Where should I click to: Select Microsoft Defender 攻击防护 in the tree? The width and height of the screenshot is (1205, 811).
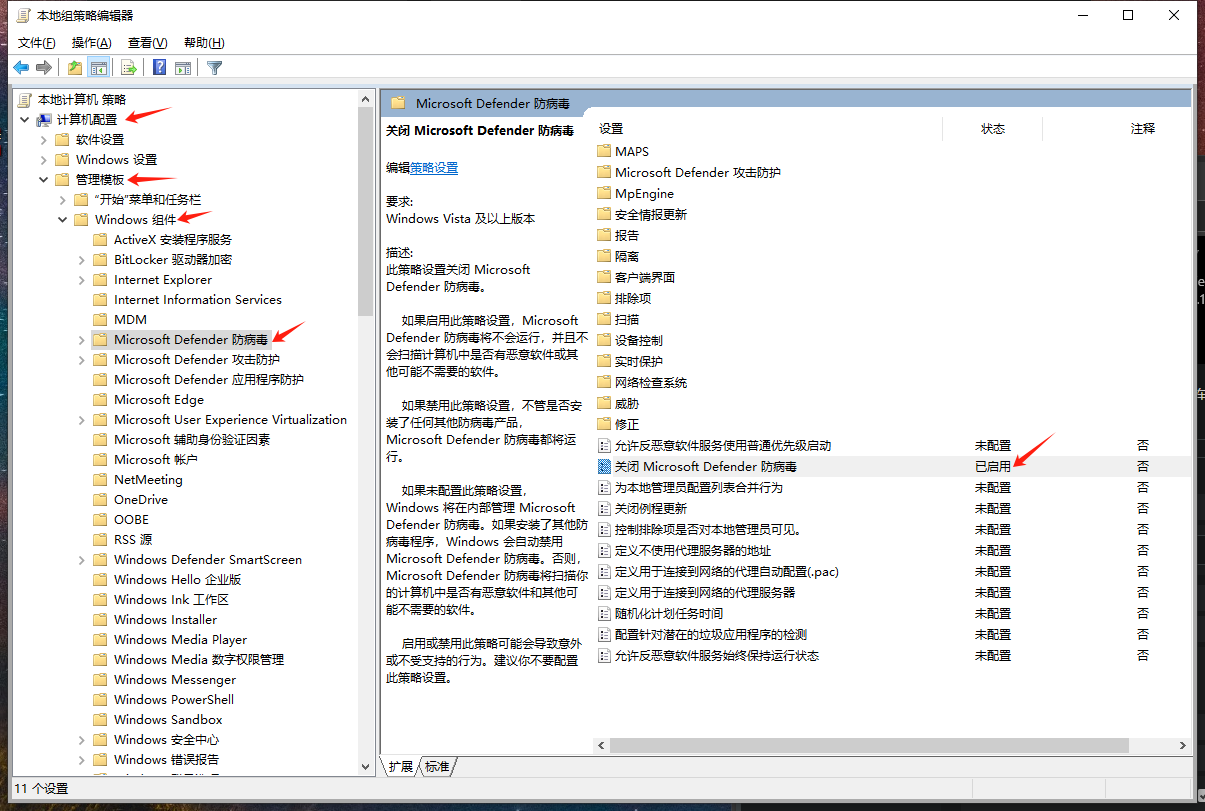197,359
